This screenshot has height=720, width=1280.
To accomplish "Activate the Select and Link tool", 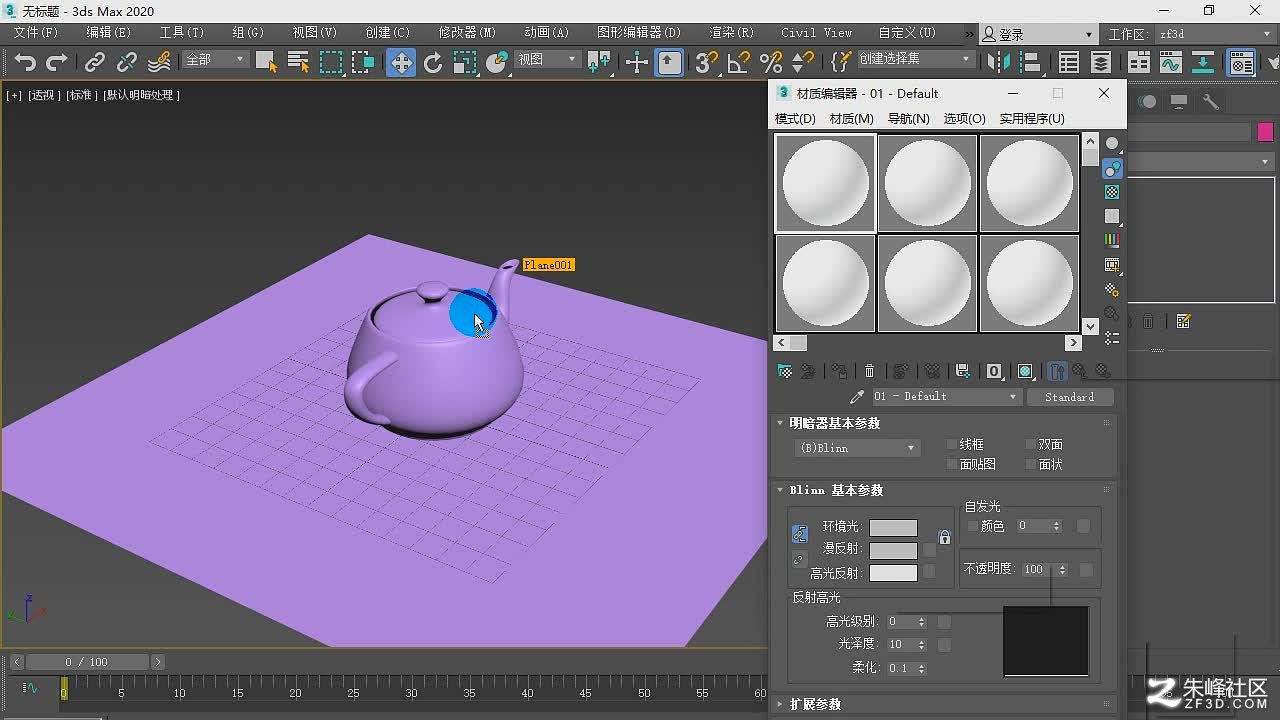I will [95, 63].
